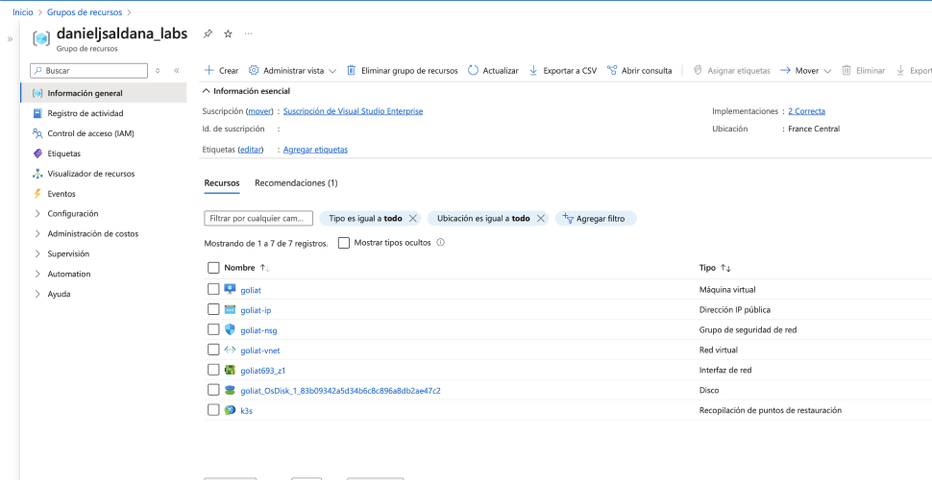Select the Recursos tab
932x480 pixels.
pos(222,183)
